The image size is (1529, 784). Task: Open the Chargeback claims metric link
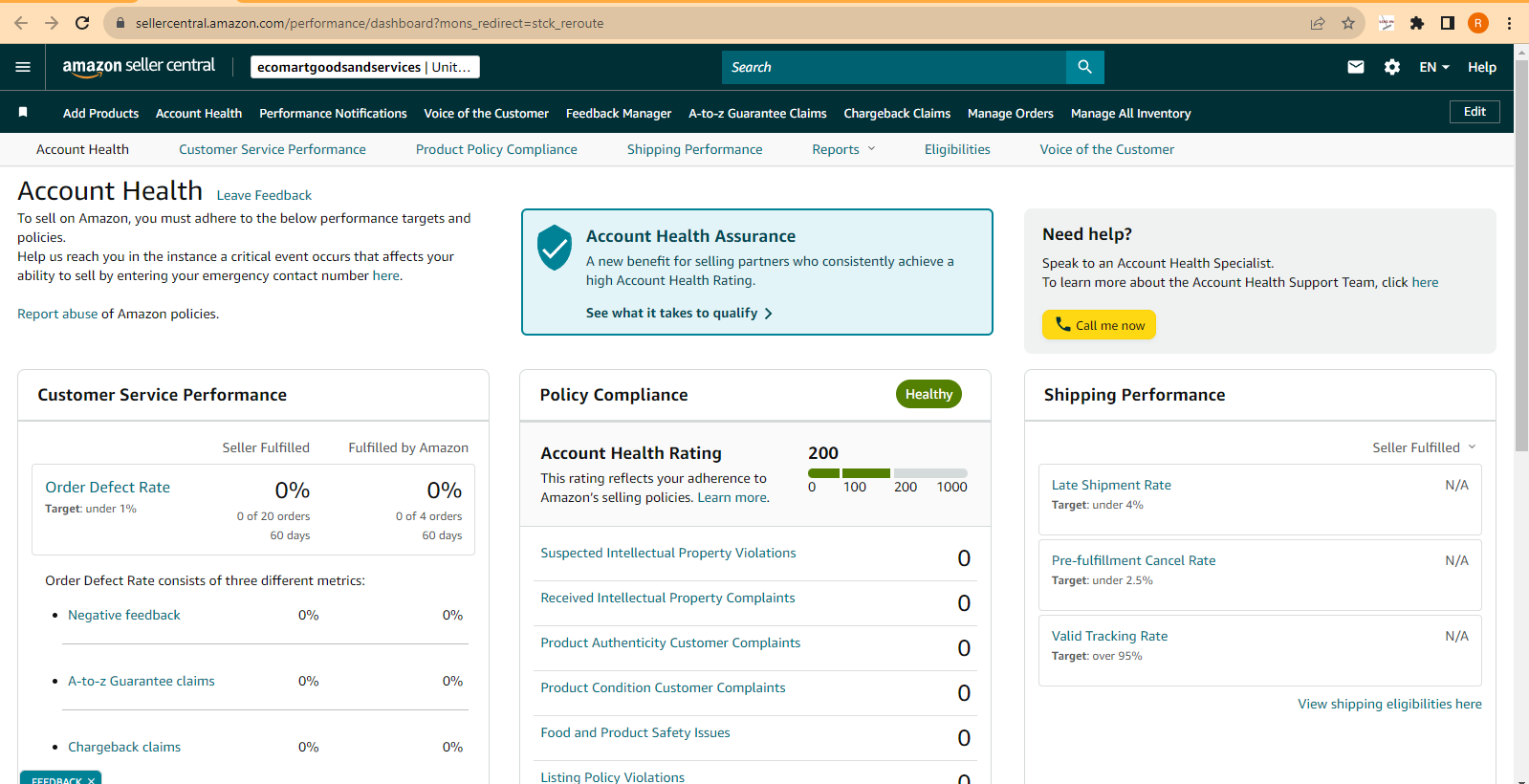[x=124, y=747]
